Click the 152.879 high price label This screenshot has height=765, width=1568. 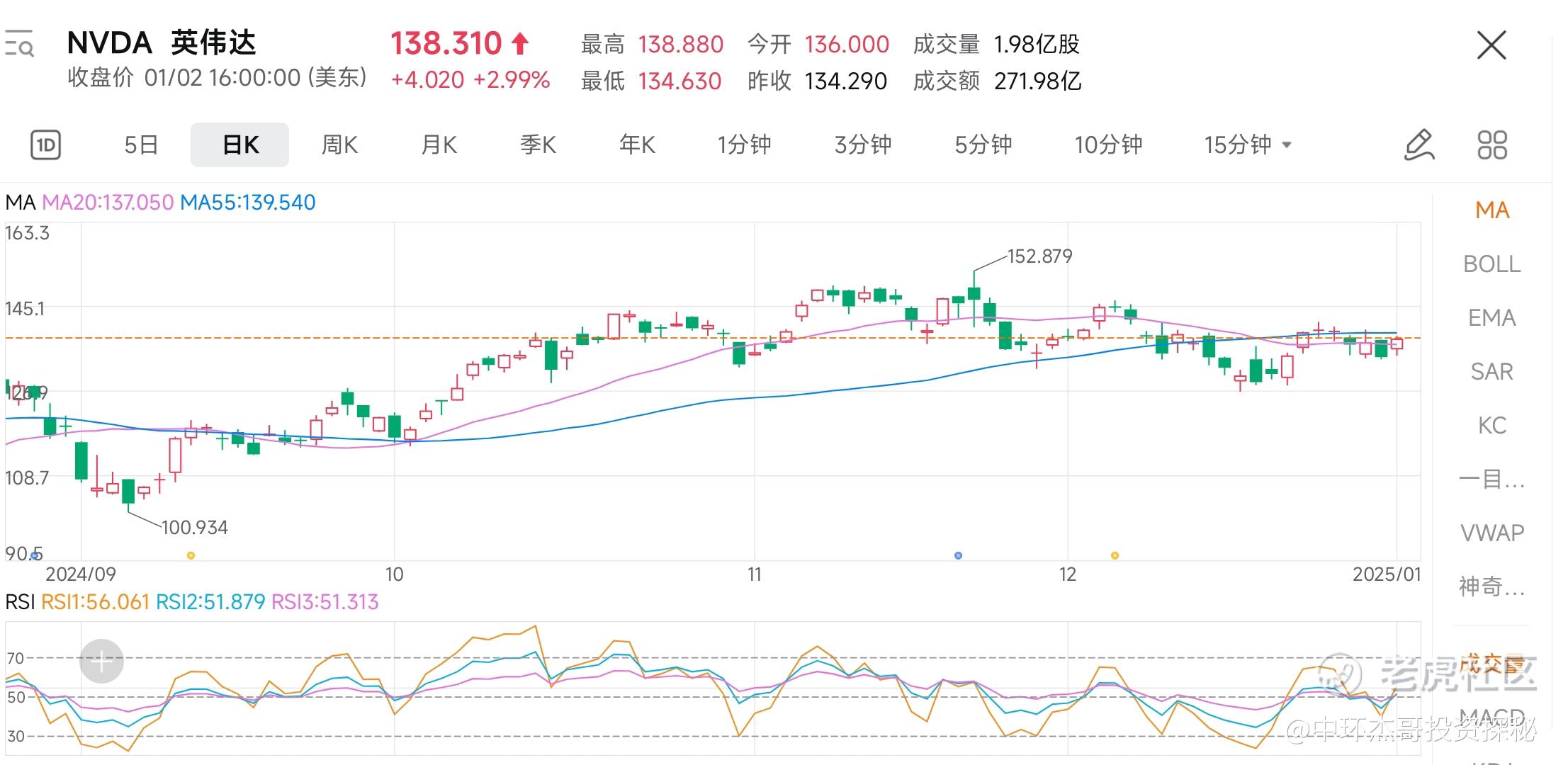point(1039,256)
